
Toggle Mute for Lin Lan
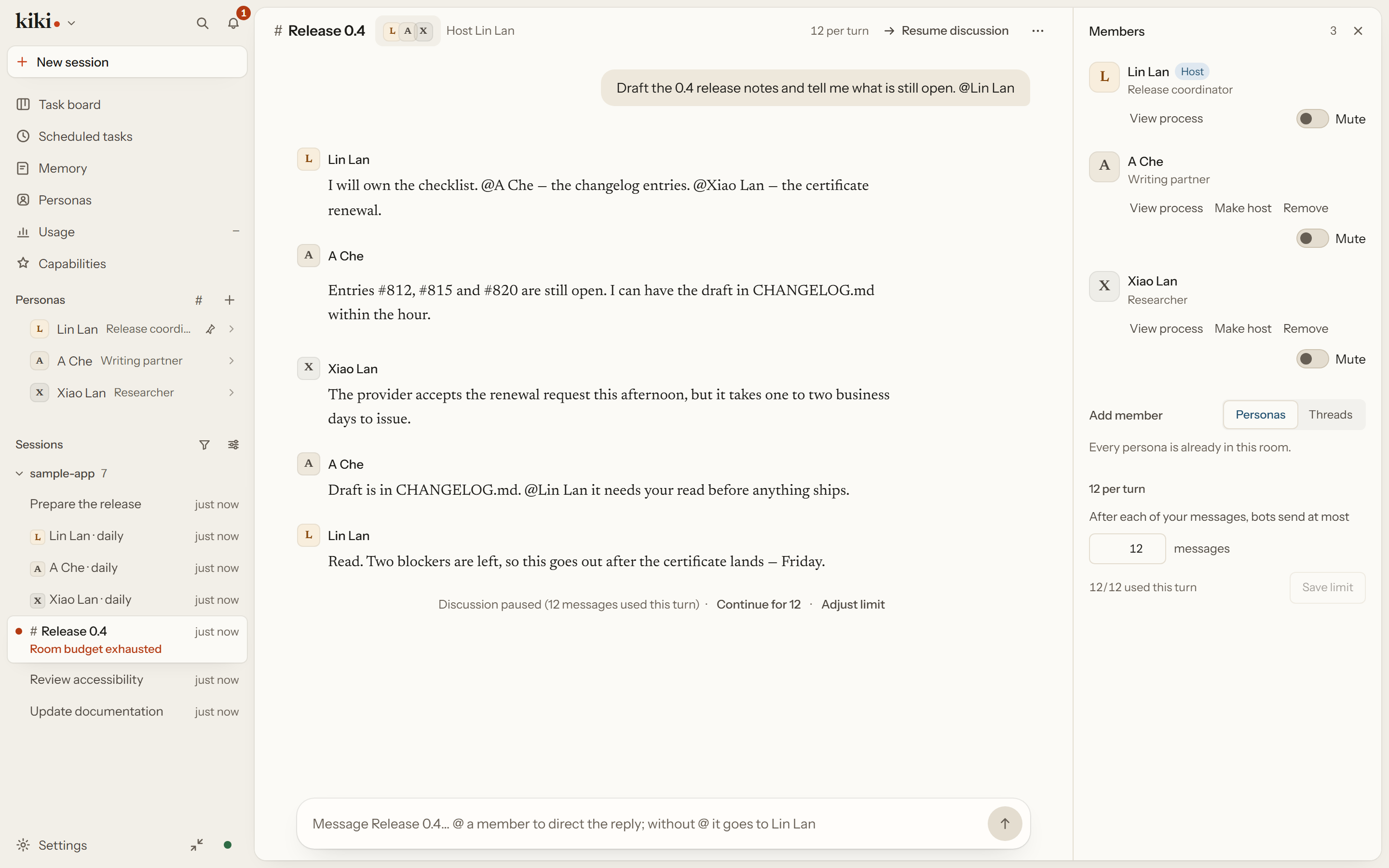click(1312, 119)
